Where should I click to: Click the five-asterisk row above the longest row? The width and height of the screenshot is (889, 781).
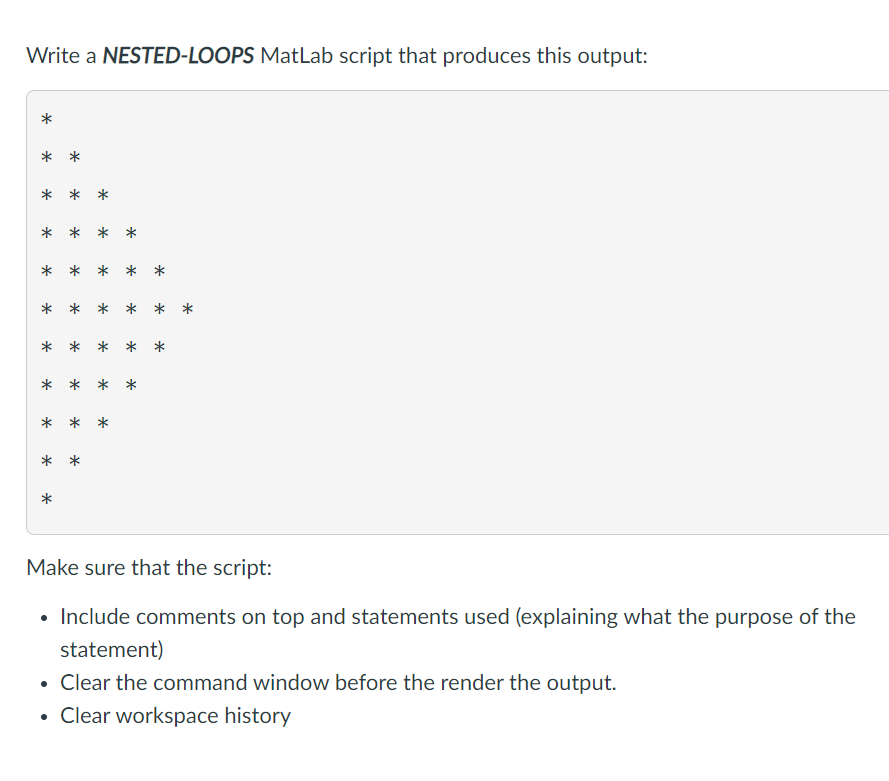(103, 271)
